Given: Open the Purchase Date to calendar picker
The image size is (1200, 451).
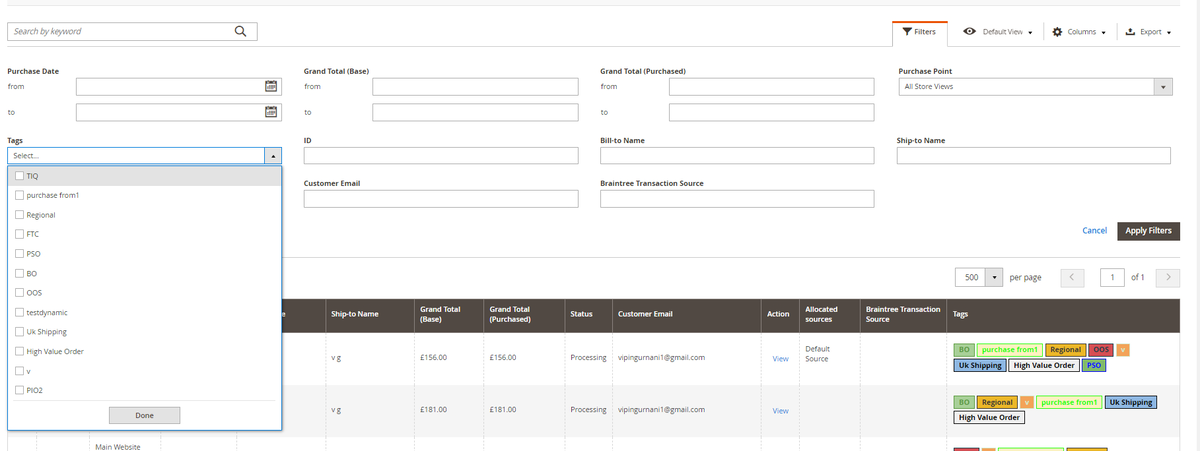Looking at the screenshot, I should 269,112.
